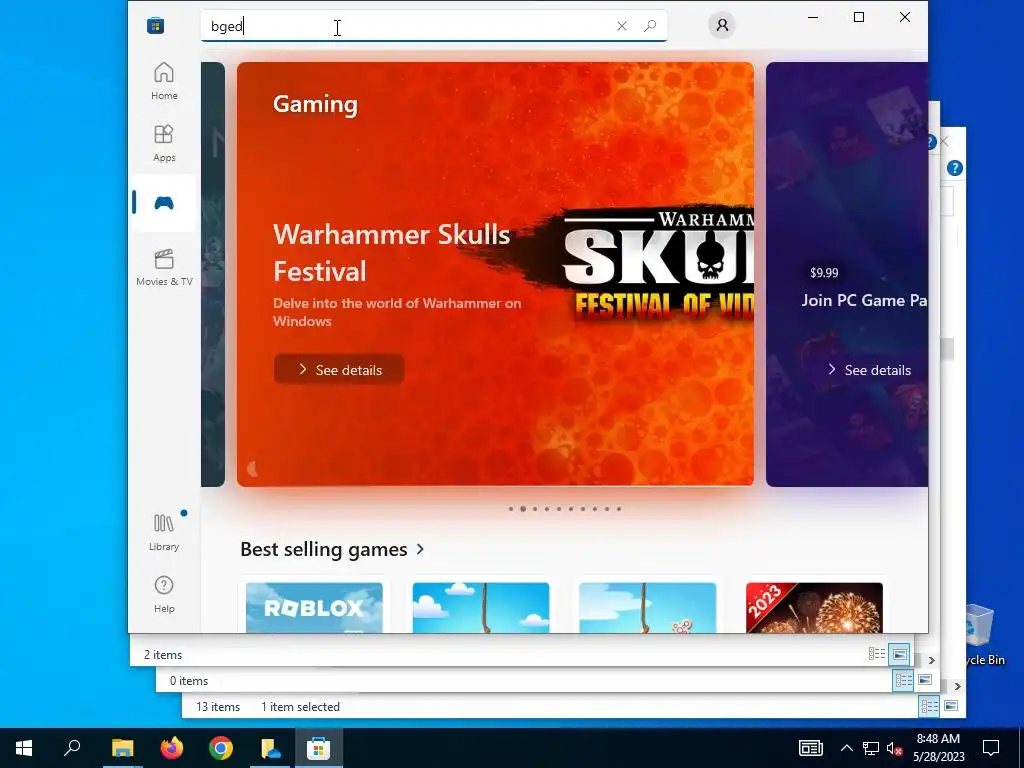Viewport: 1024px width, 768px height.
Task: Open the Library in the sidebar
Action: click(x=164, y=532)
